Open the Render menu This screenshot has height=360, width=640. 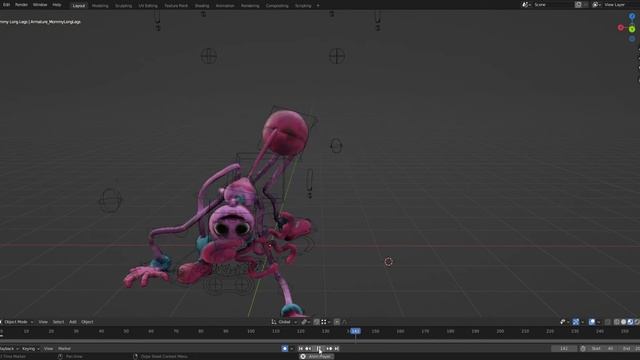(21, 5)
